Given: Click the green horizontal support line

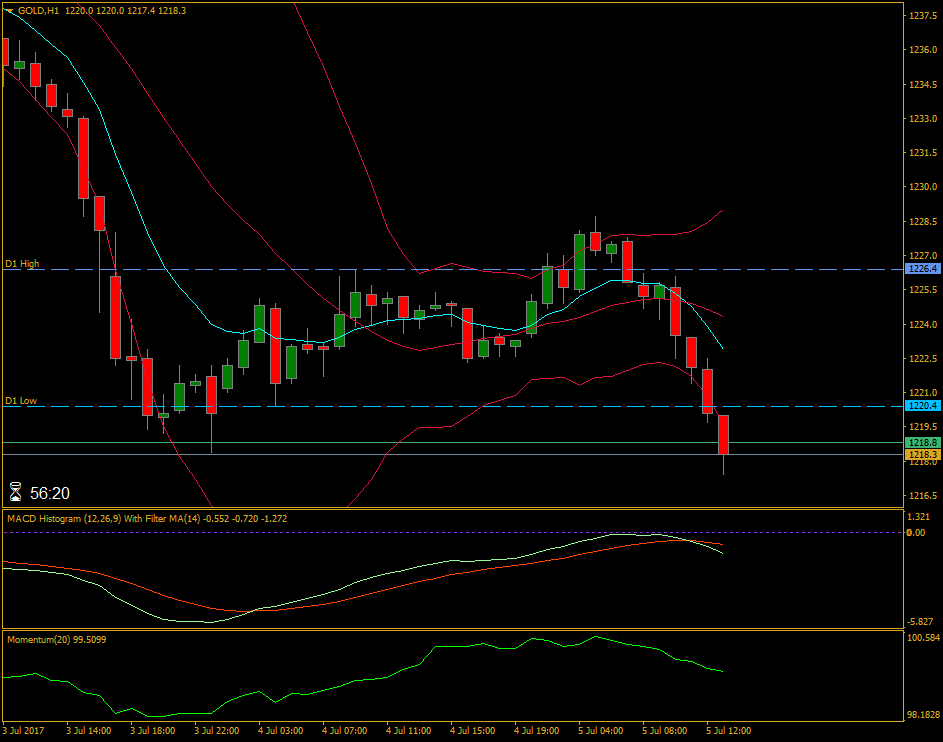Looking at the screenshot, I should (x=400, y=441).
